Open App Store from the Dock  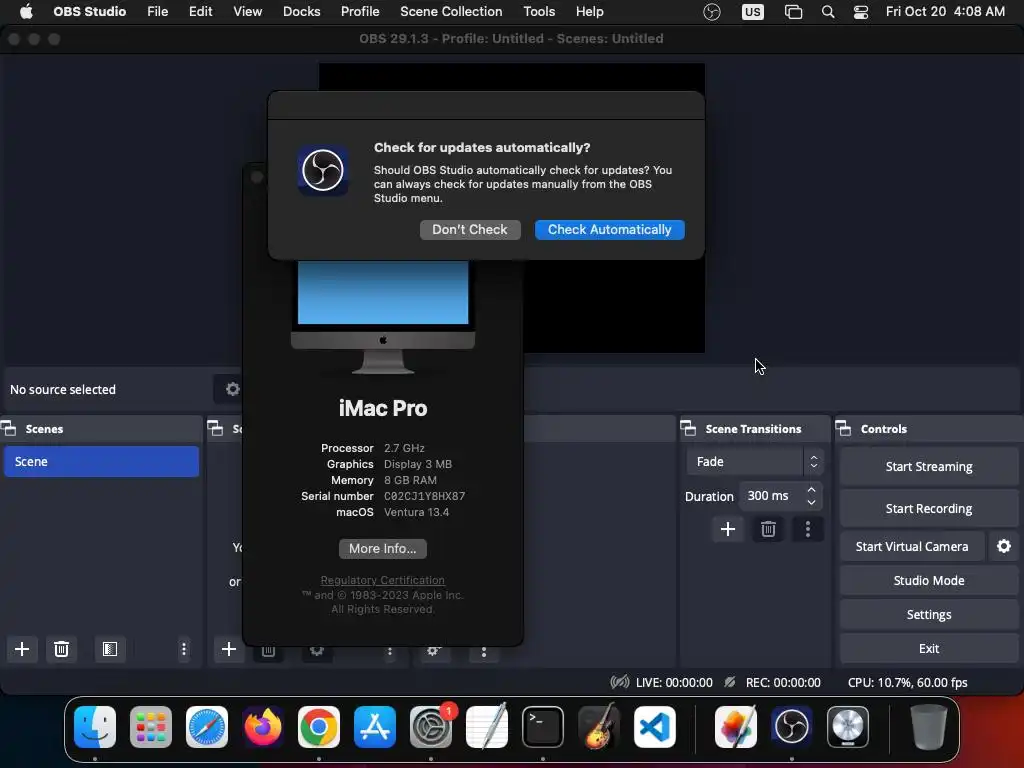pos(375,726)
